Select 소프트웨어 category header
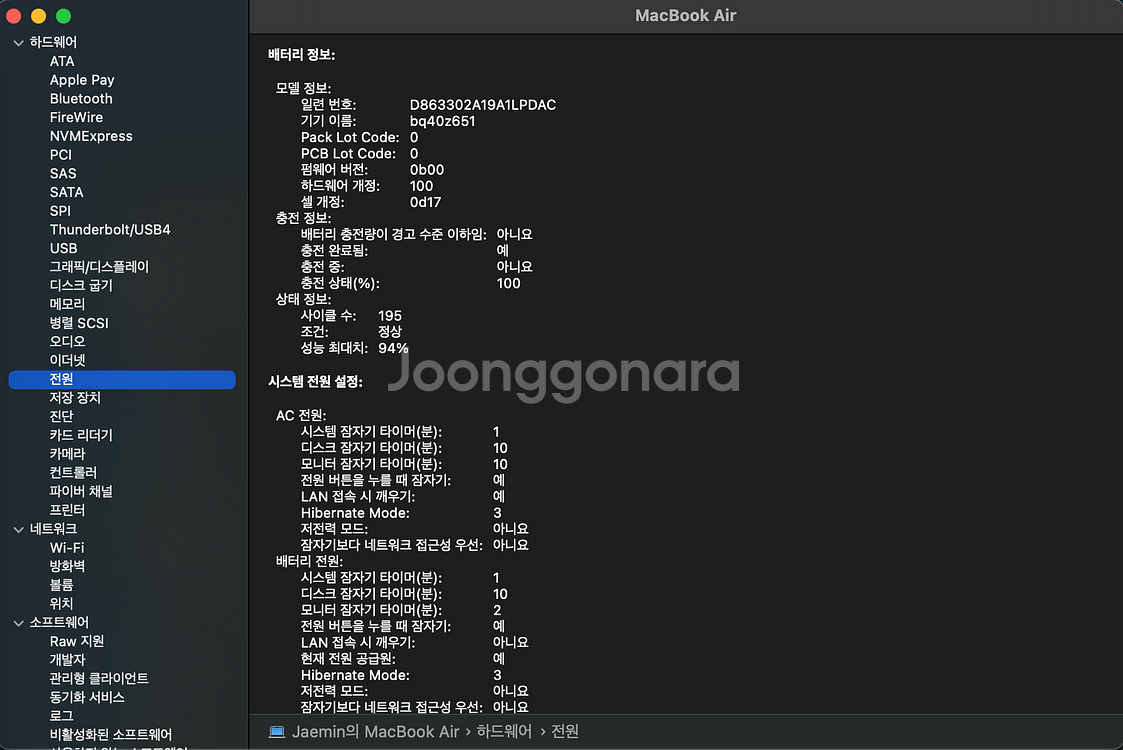This screenshot has width=1123, height=750. [59, 622]
